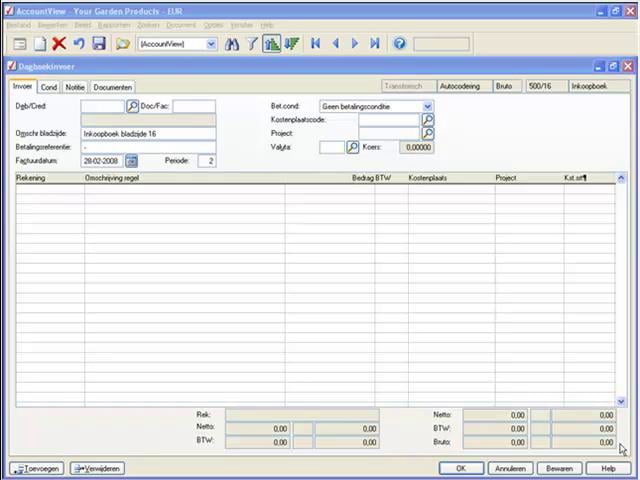The height and width of the screenshot is (480, 640).
Task: Click the Periode input field
Action: click(207, 161)
